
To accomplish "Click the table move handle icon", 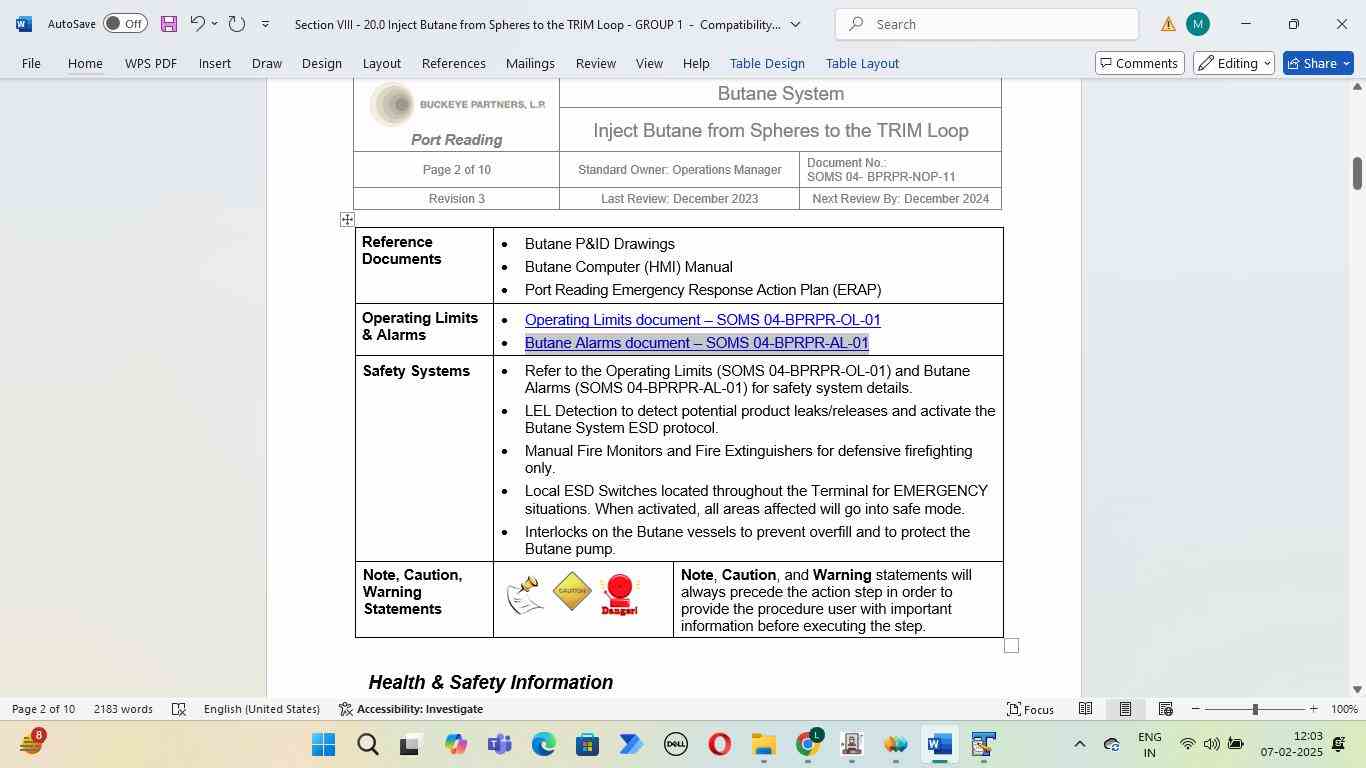I will coord(347,219).
